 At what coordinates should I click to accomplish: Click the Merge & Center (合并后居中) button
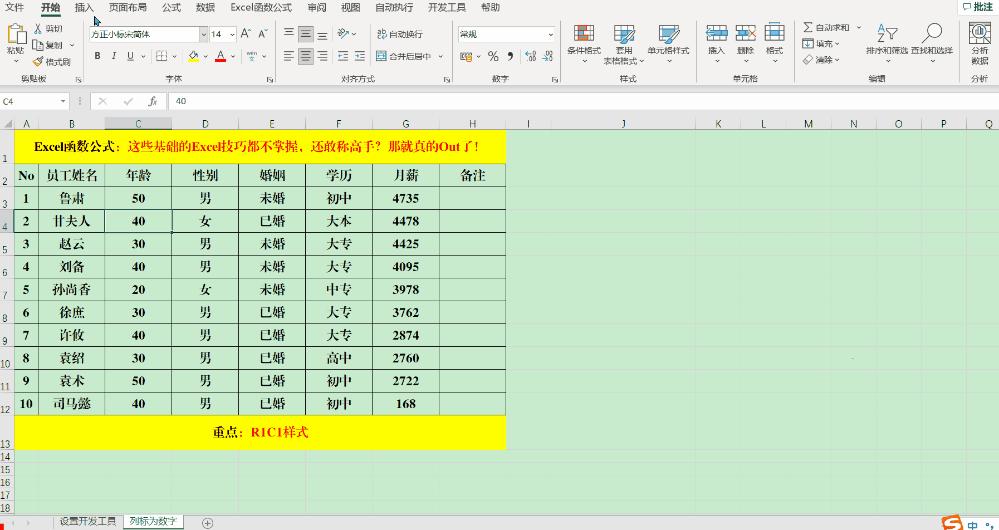pyautogui.click(x=403, y=56)
